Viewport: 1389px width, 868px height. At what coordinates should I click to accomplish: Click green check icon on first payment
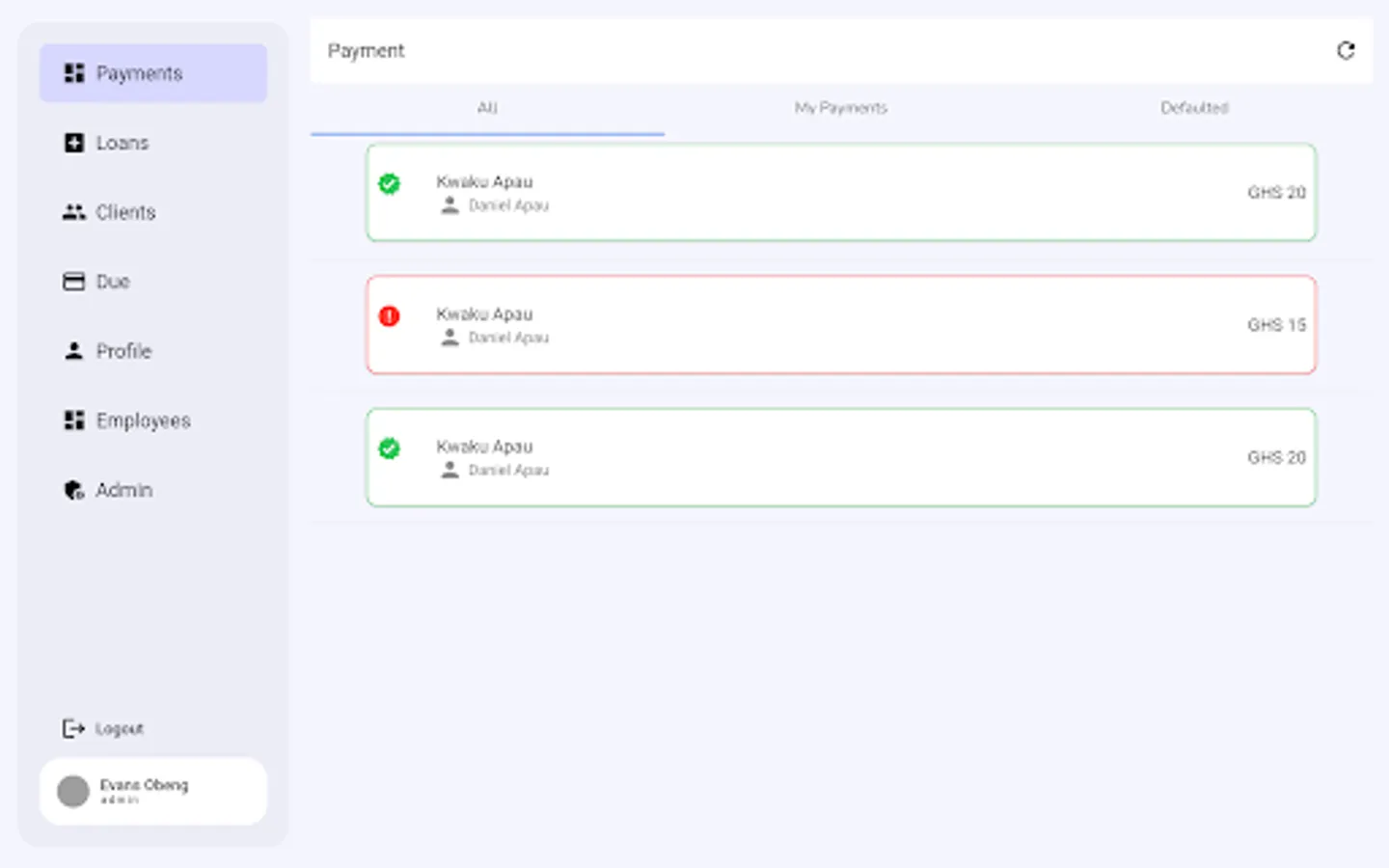[x=390, y=184]
